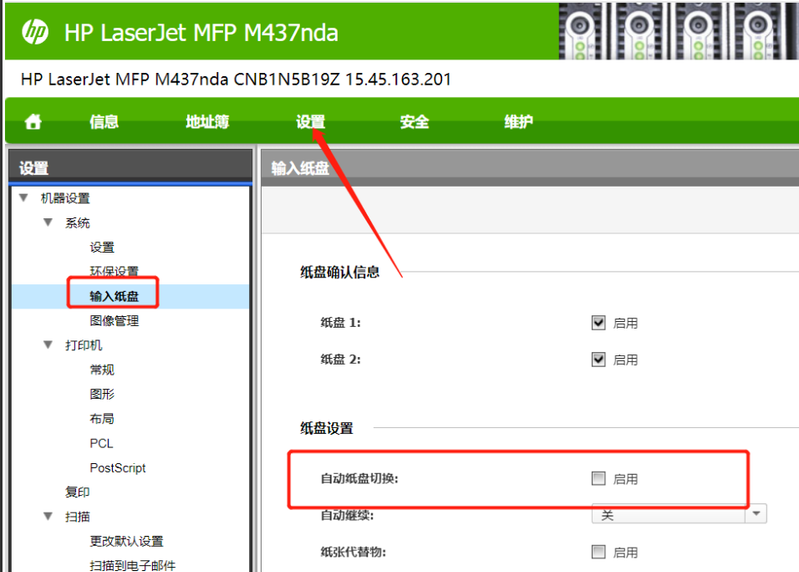Go to the home page icon
Screen dimensions: 799x572
coord(33,122)
